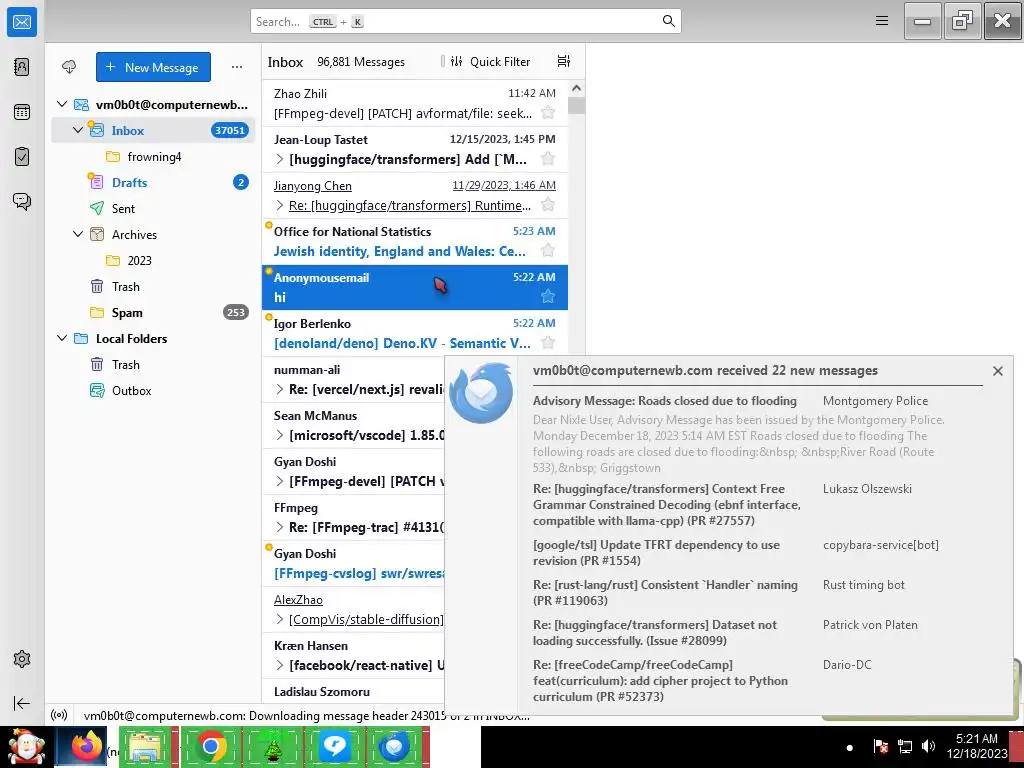Collapse the spaces toolbar arrow

point(22,703)
